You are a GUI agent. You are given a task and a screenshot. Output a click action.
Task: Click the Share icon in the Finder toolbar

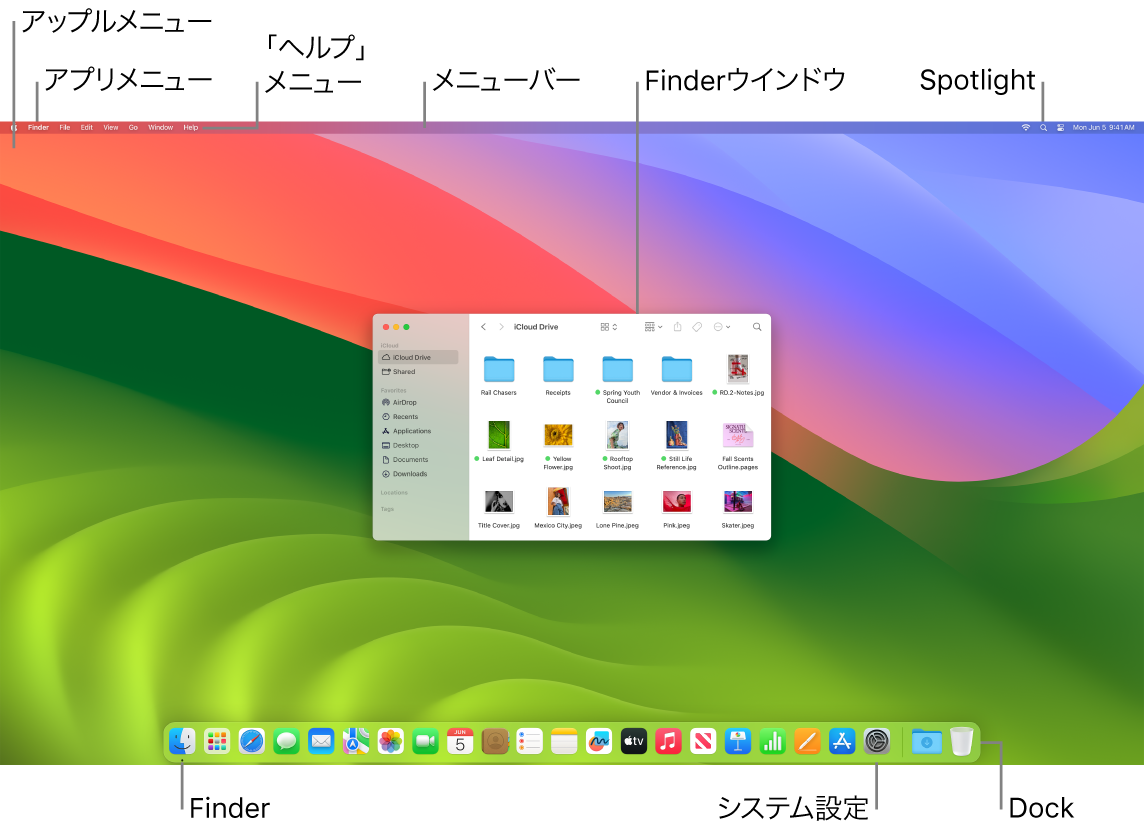[x=678, y=327]
